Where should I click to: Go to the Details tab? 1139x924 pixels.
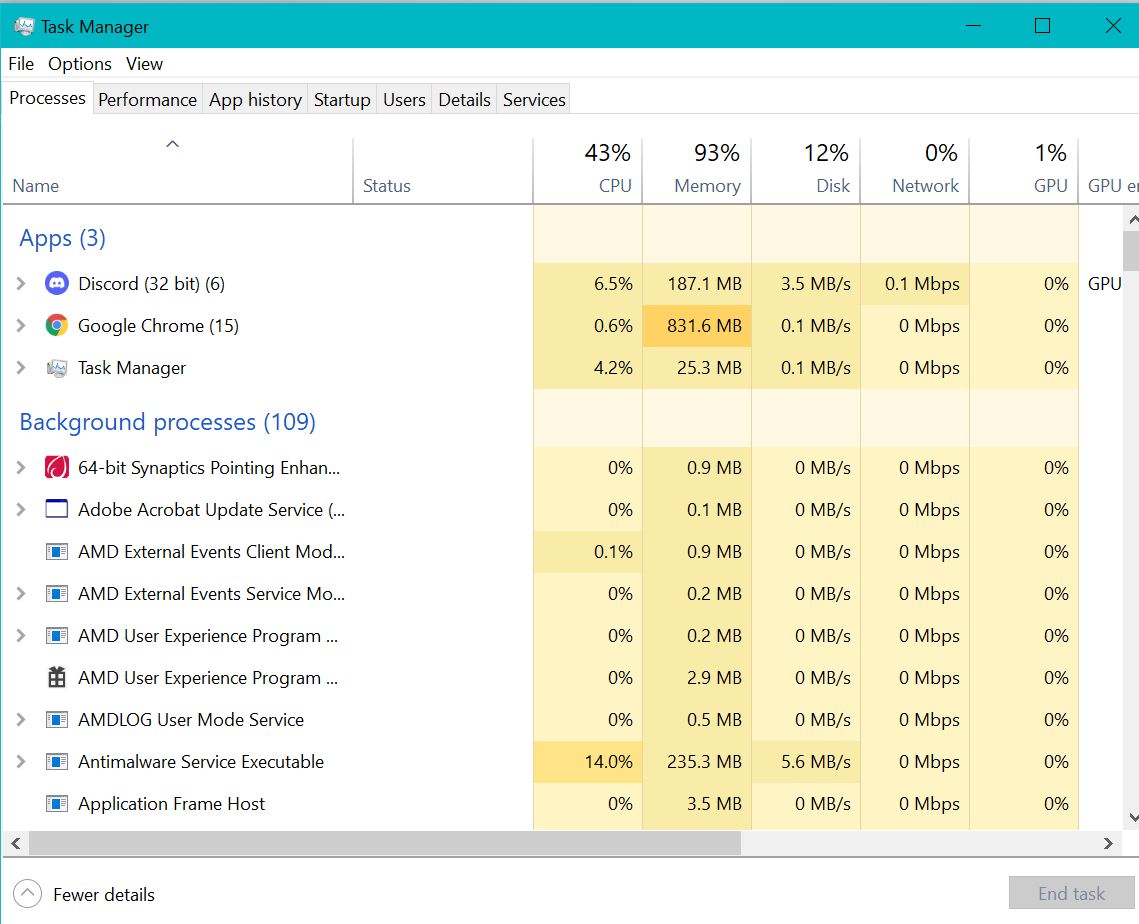[464, 100]
